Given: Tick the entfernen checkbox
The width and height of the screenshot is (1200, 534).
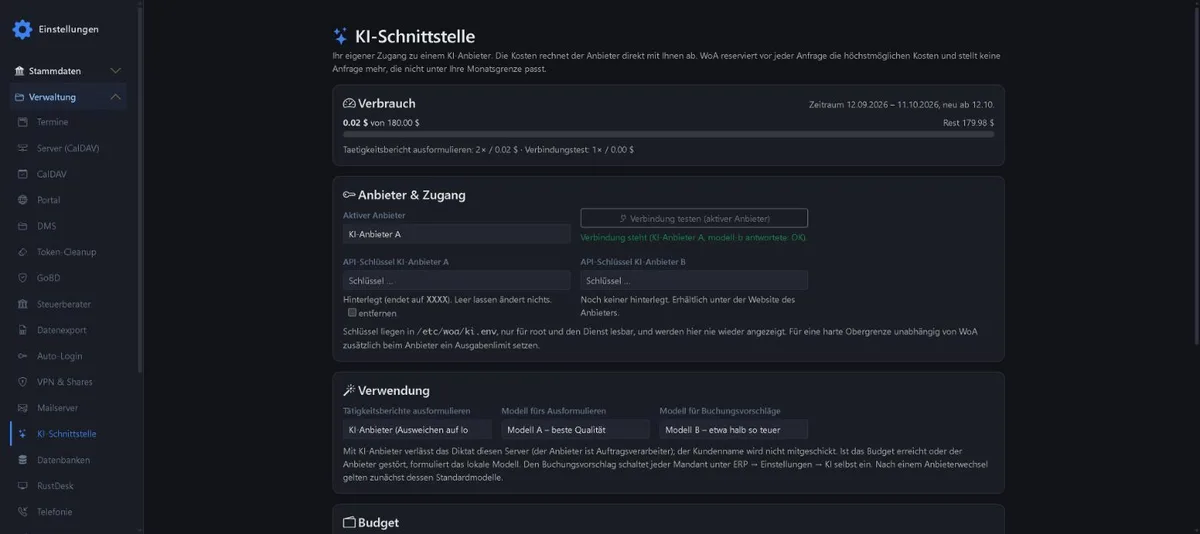Looking at the screenshot, I should [x=352, y=312].
